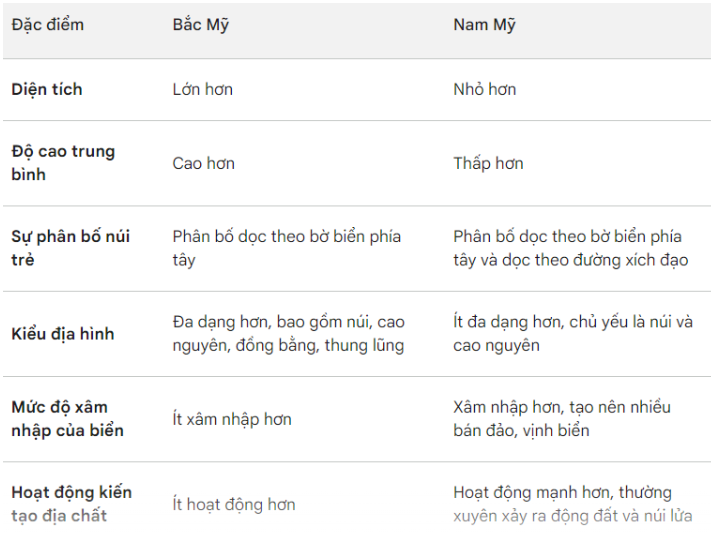This screenshot has width=711, height=534.
Task: Click the 'Ít hoạt động hơn' cell
Action: click(x=234, y=504)
